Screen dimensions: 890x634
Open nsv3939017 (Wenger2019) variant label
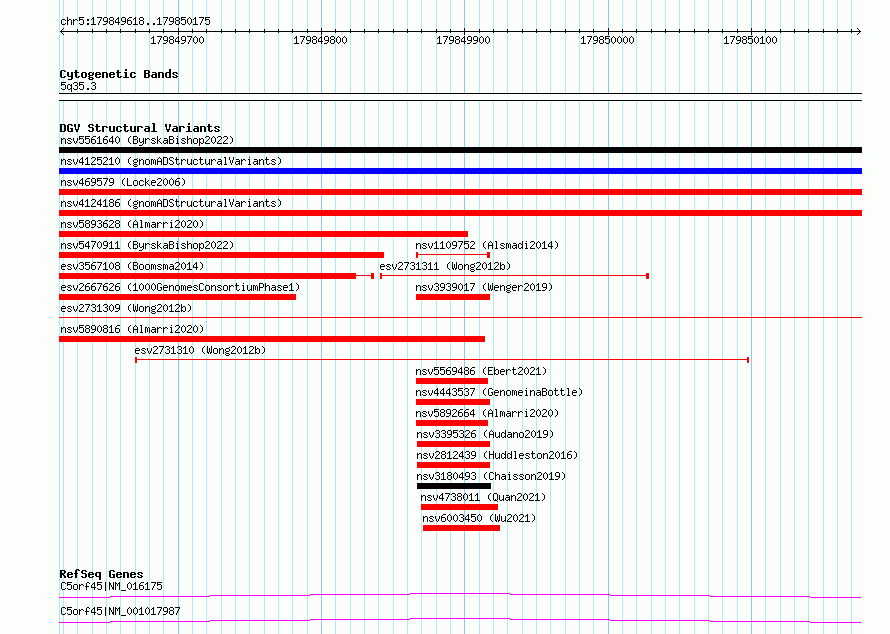coord(484,287)
